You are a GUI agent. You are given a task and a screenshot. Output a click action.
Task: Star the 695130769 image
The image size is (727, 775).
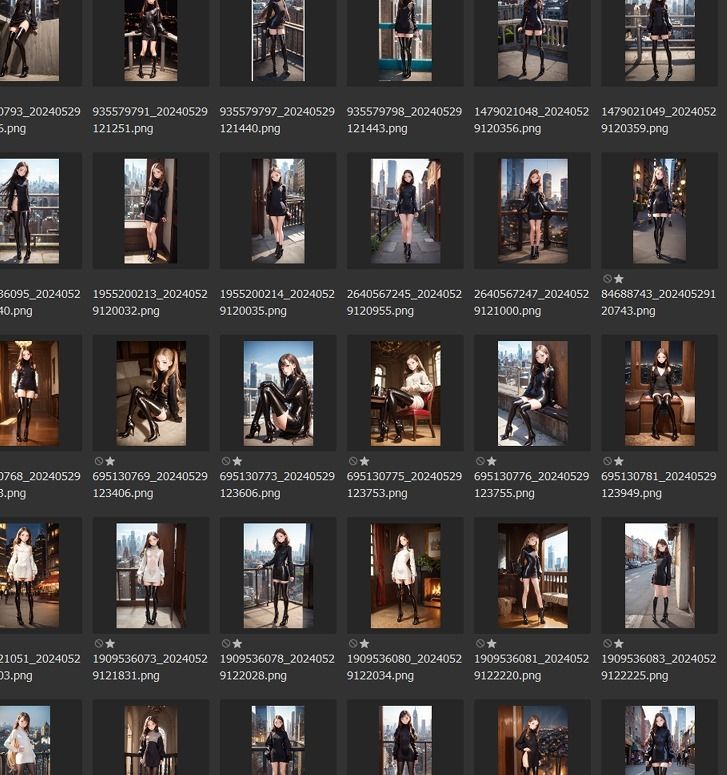click(110, 461)
